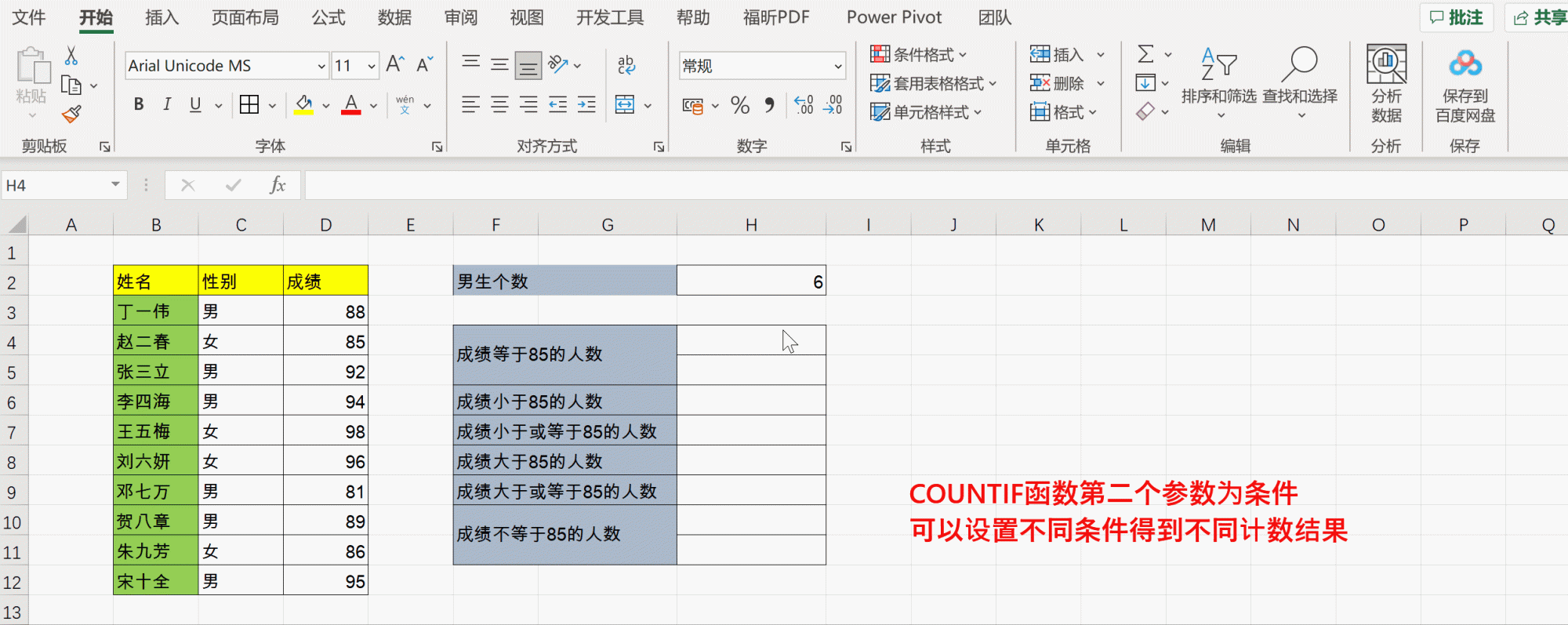This screenshot has height=625, width=1568.
Task: Click the wén phonetic guide icon
Action: [x=405, y=104]
